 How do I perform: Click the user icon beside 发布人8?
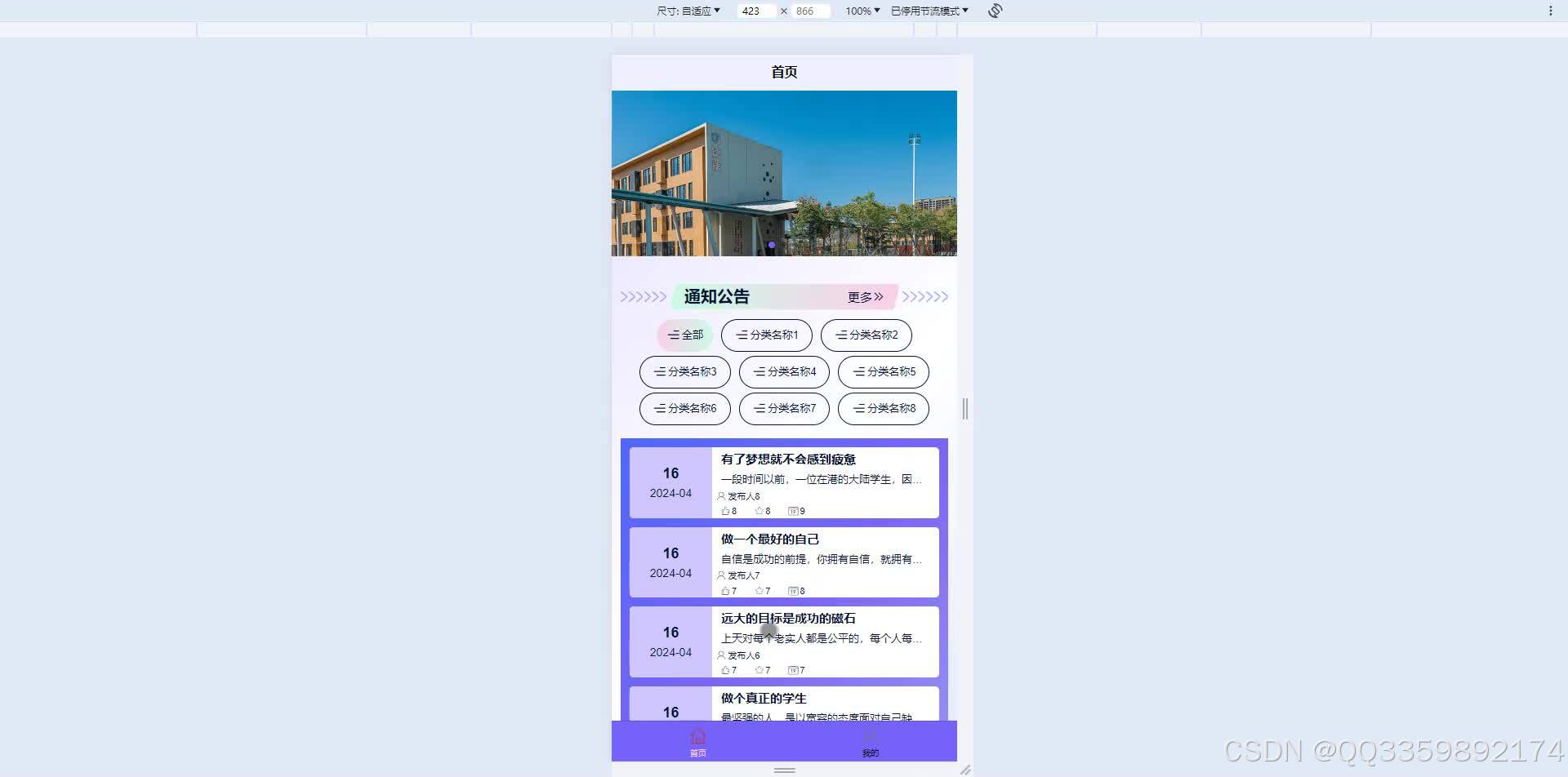[x=721, y=496]
